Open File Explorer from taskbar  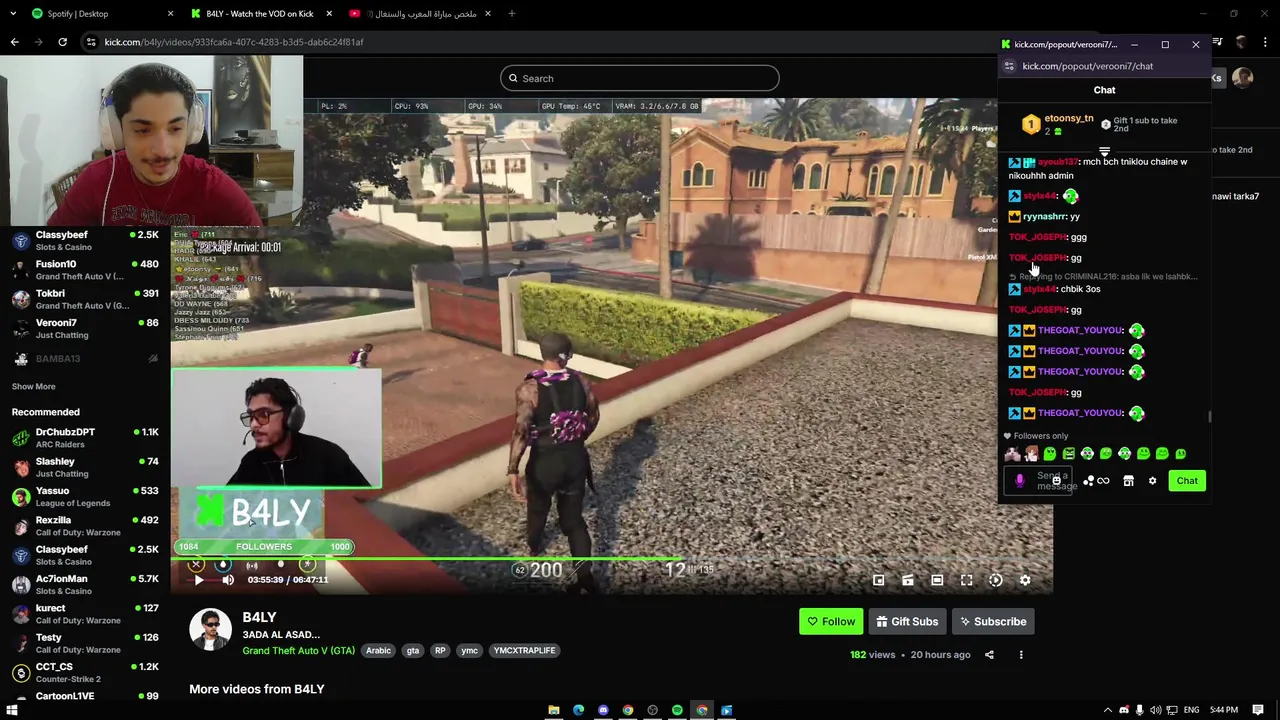[x=554, y=710]
